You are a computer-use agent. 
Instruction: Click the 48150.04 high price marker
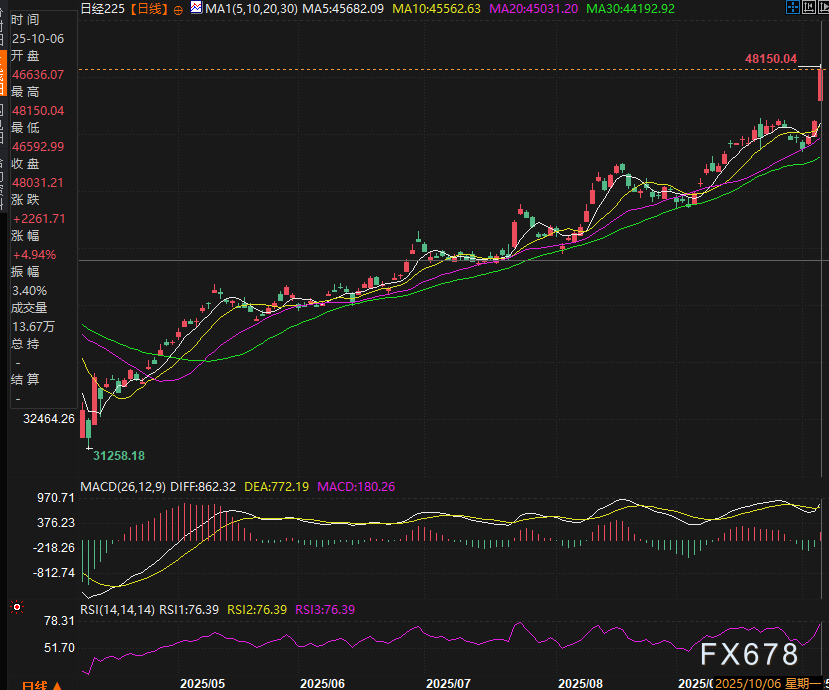pos(770,59)
